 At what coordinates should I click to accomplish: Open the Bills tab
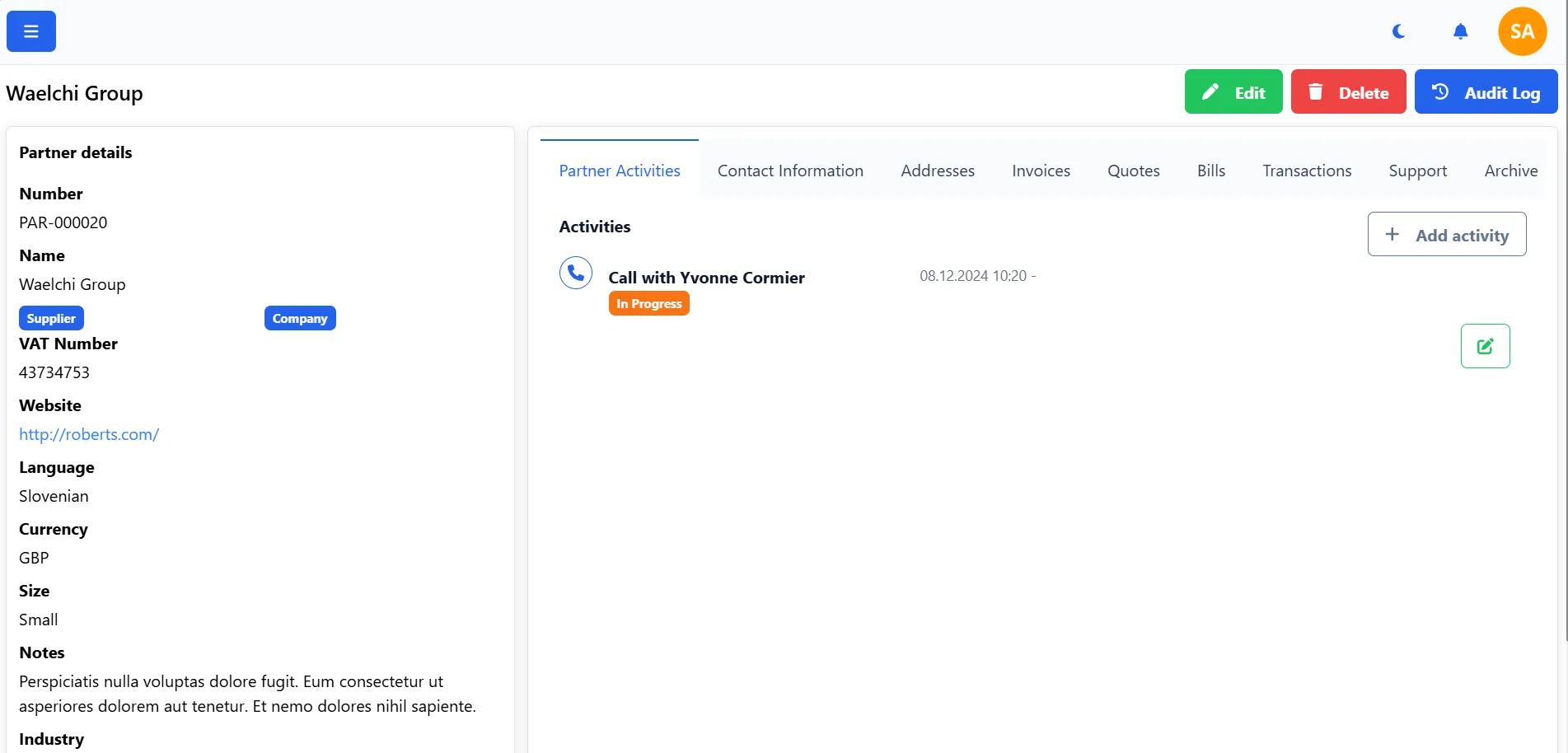coord(1210,171)
